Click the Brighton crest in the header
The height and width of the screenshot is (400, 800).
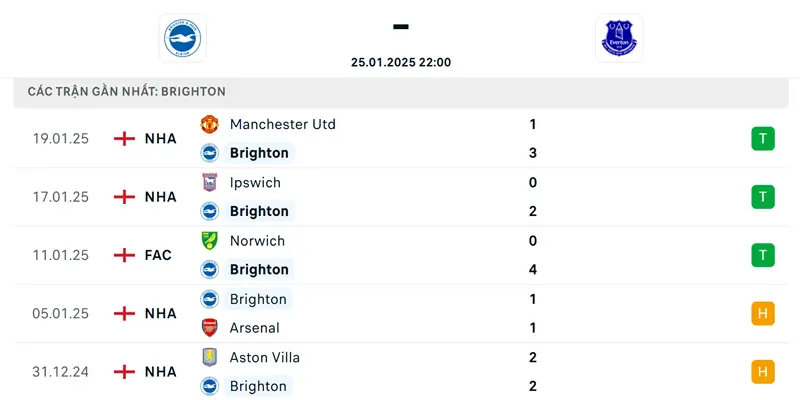182,38
